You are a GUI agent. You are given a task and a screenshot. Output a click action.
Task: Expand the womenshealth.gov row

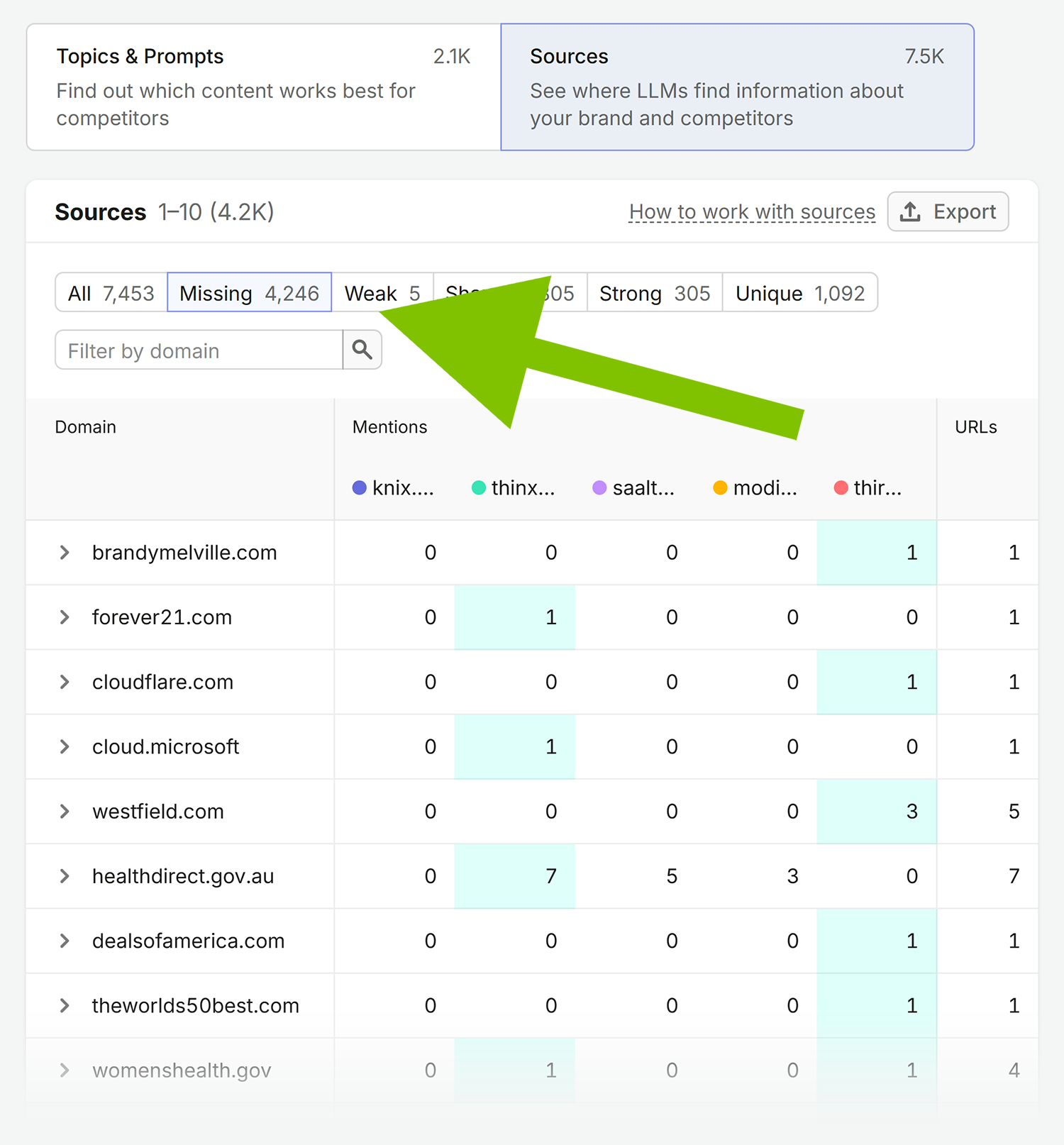[x=65, y=1070]
